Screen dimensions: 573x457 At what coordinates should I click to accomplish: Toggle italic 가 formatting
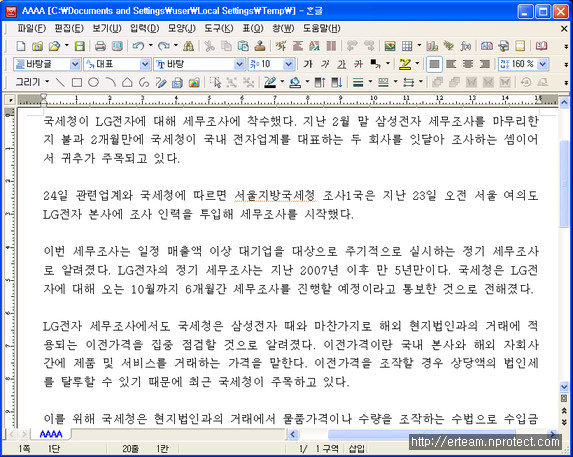point(325,64)
